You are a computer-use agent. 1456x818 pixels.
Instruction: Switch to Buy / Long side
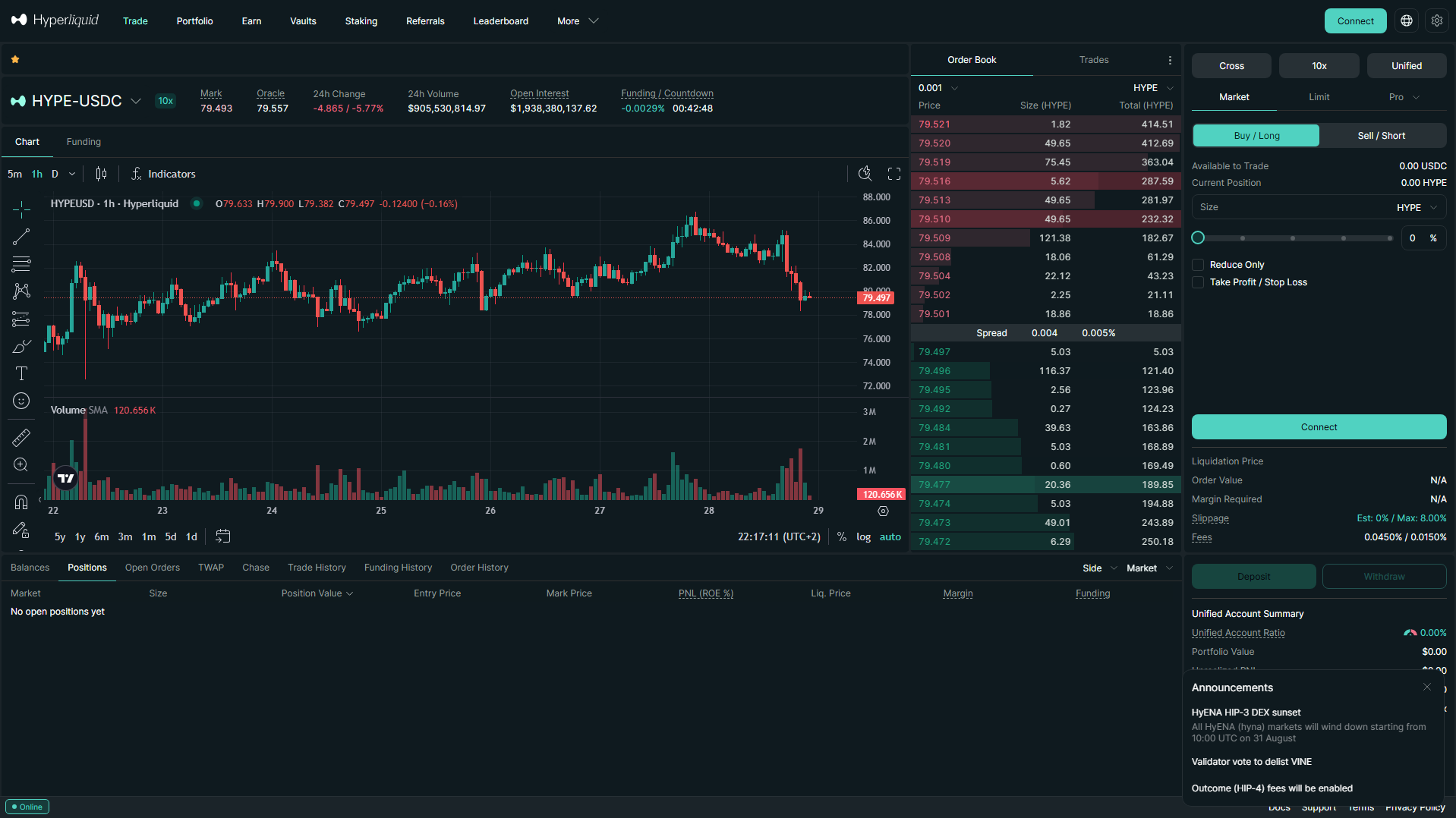pos(1256,136)
